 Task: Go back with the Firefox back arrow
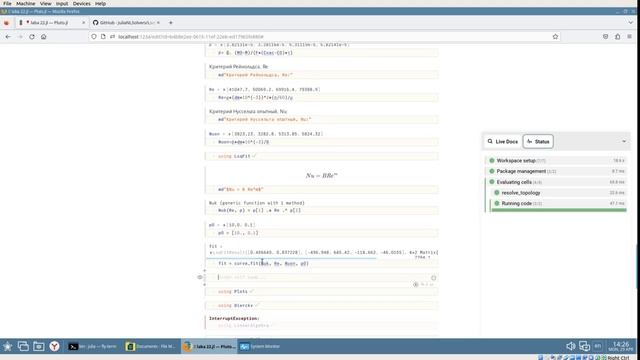[x=8, y=37]
